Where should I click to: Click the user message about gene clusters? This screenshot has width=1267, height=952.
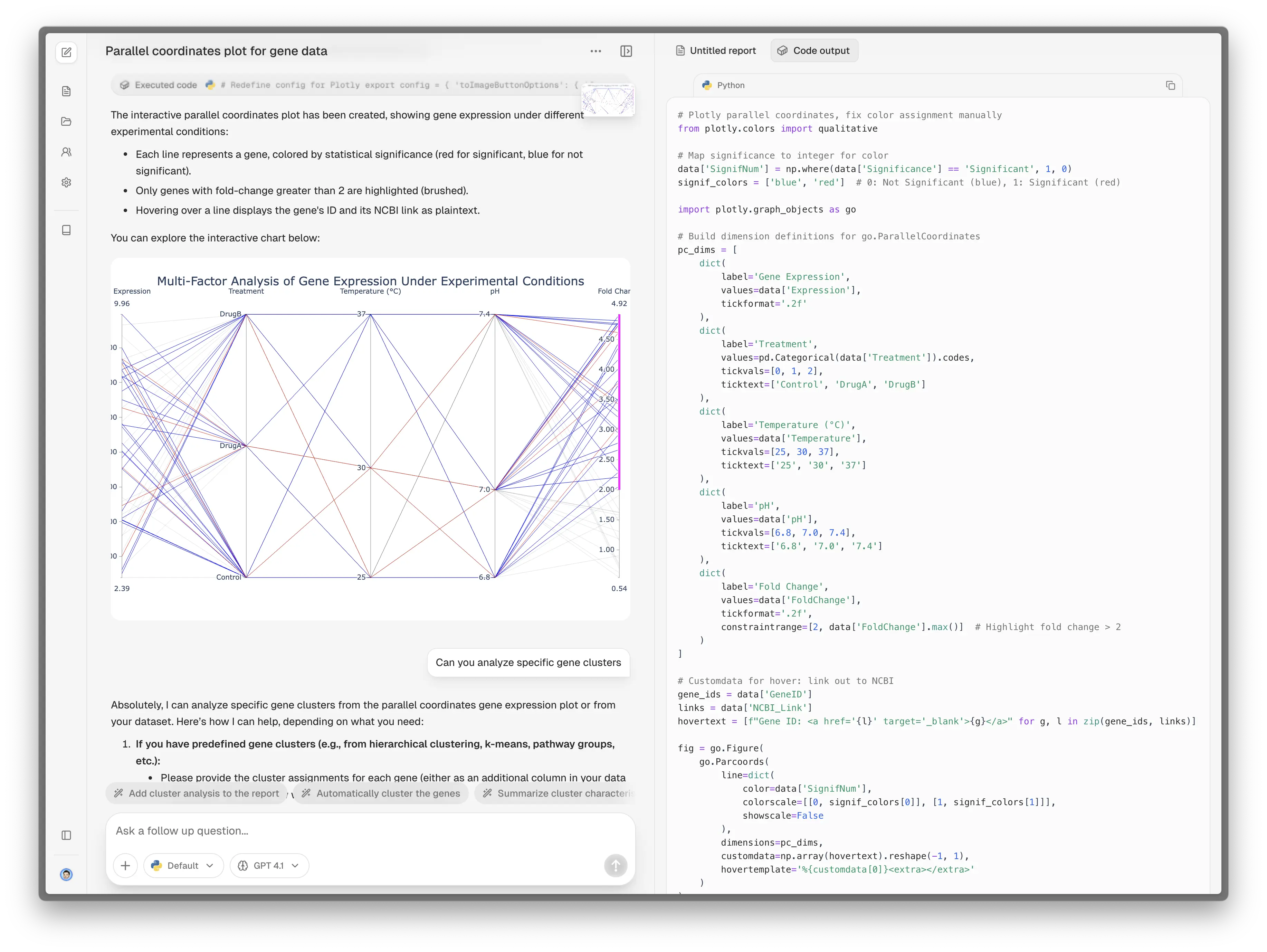528,662
